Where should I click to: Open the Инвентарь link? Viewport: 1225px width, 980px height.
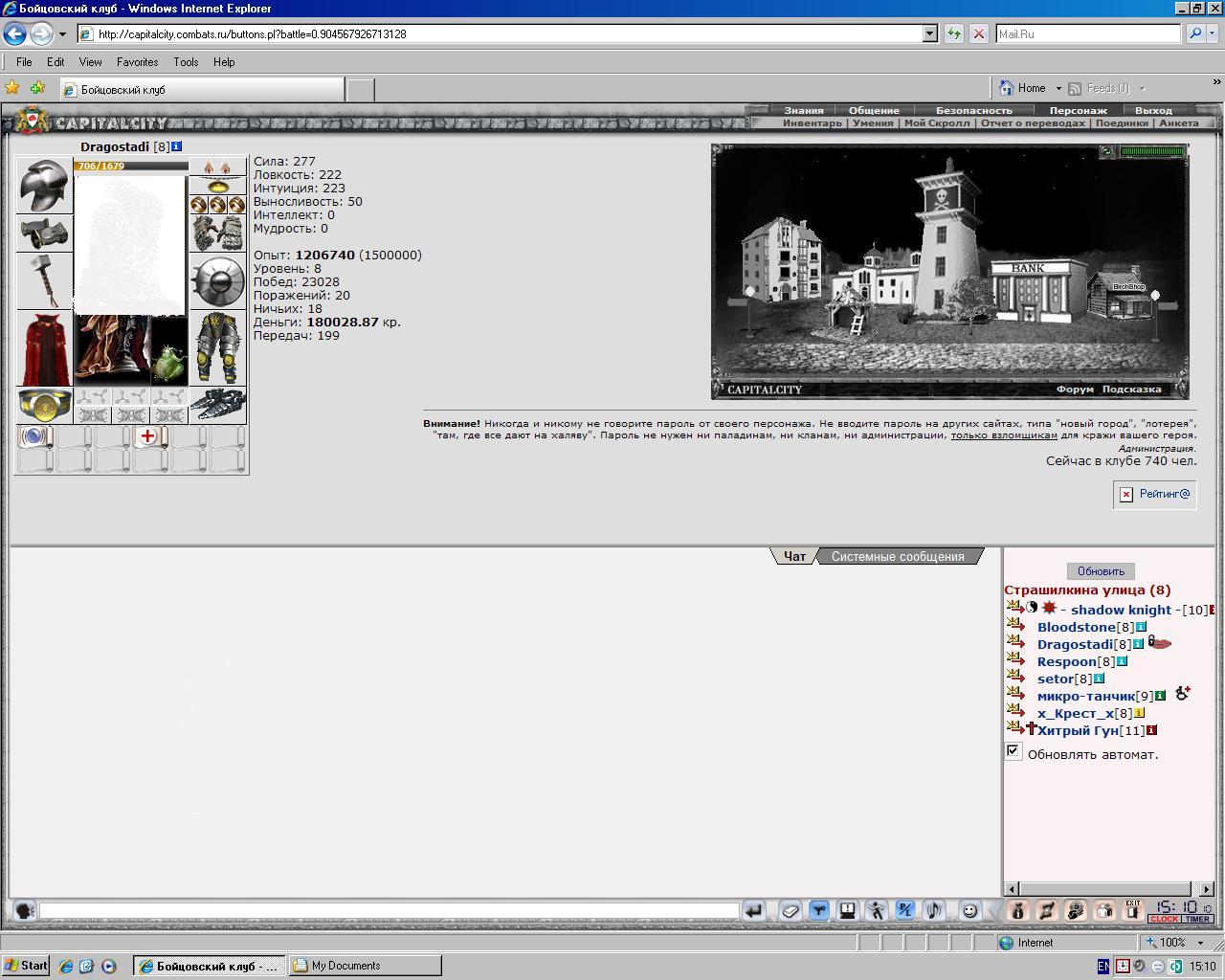pyautogui.click(x=813, y=122)
